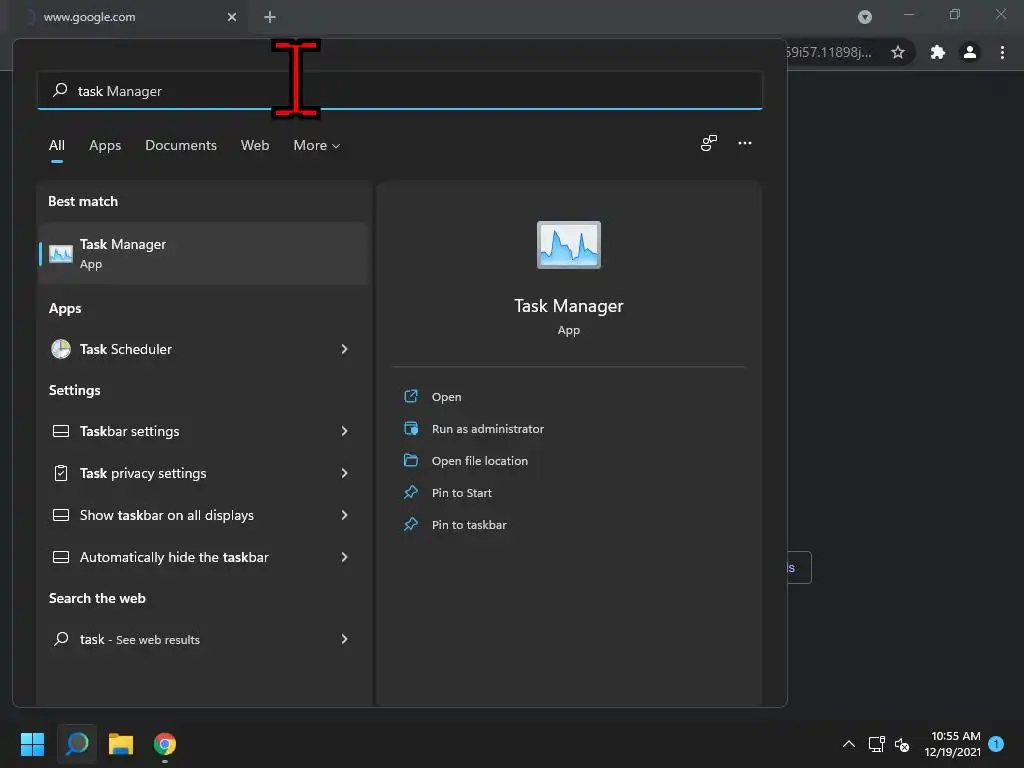The image size is (1024, 768).
Task: Switch to the Web search tab
Action: (x=255, y=146)
